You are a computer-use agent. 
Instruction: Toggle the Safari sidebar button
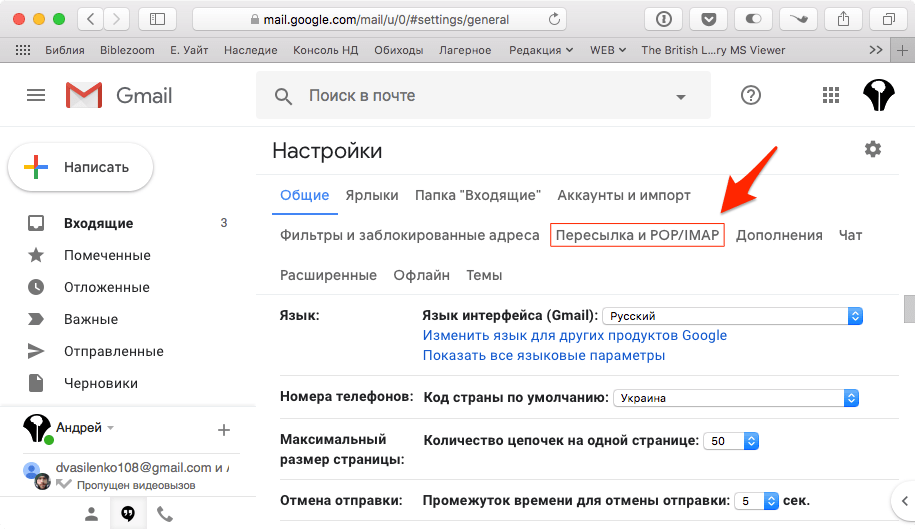tap(158, 19)
